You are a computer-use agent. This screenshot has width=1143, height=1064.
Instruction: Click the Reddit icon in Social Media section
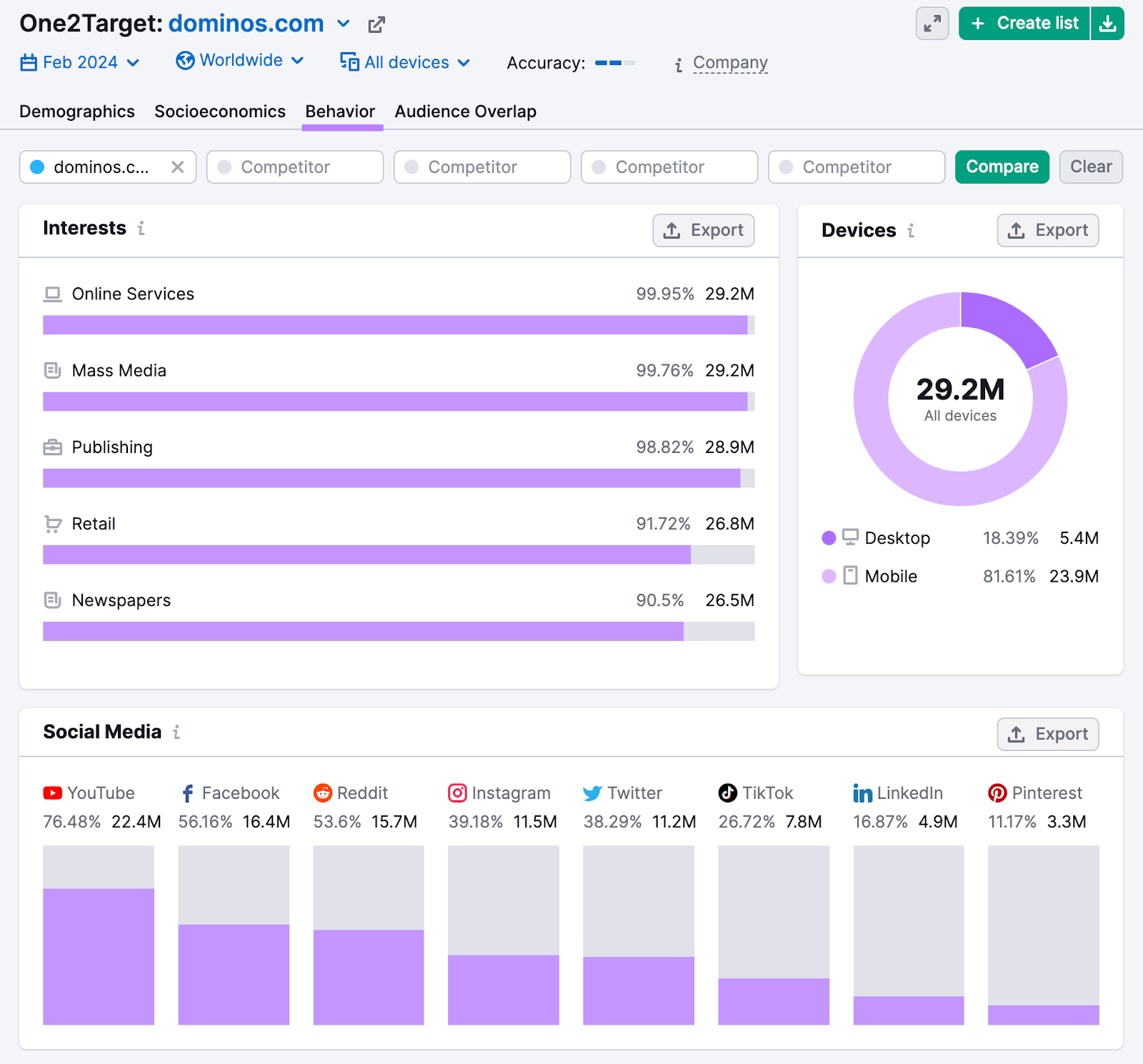pos(324,793)
